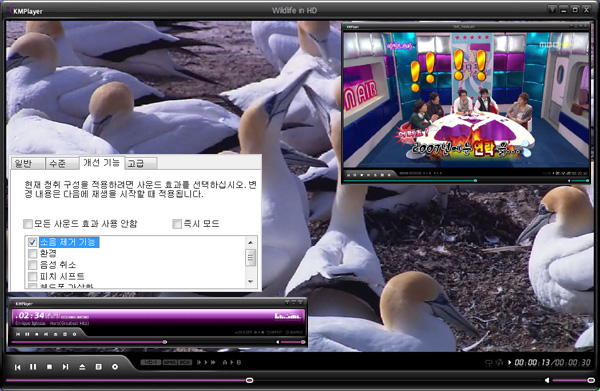
Task: Click the effects list scroll-up arrow
Action: 251,242
